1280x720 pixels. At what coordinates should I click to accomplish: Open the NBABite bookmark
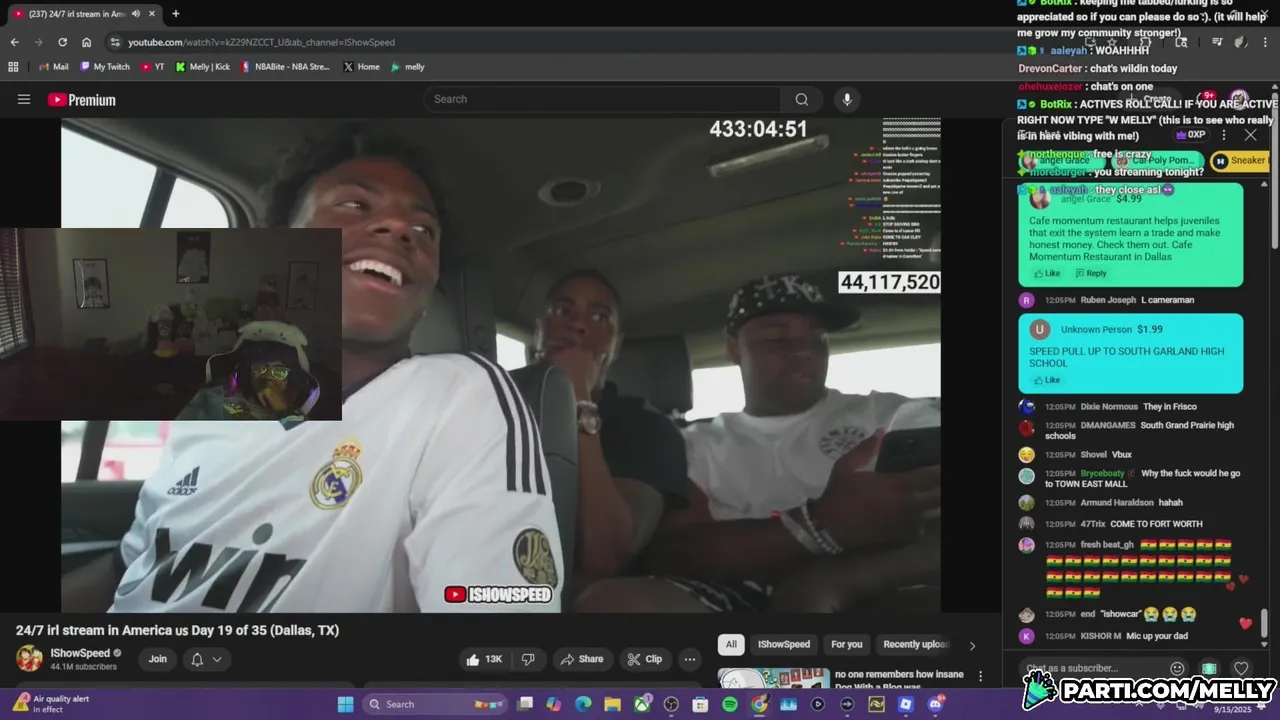pos(285,67)
